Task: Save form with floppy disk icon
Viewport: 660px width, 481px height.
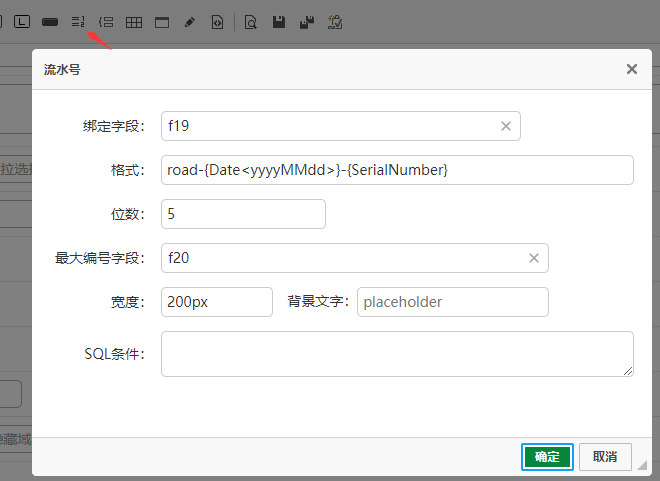Action: tap(279, 22)
